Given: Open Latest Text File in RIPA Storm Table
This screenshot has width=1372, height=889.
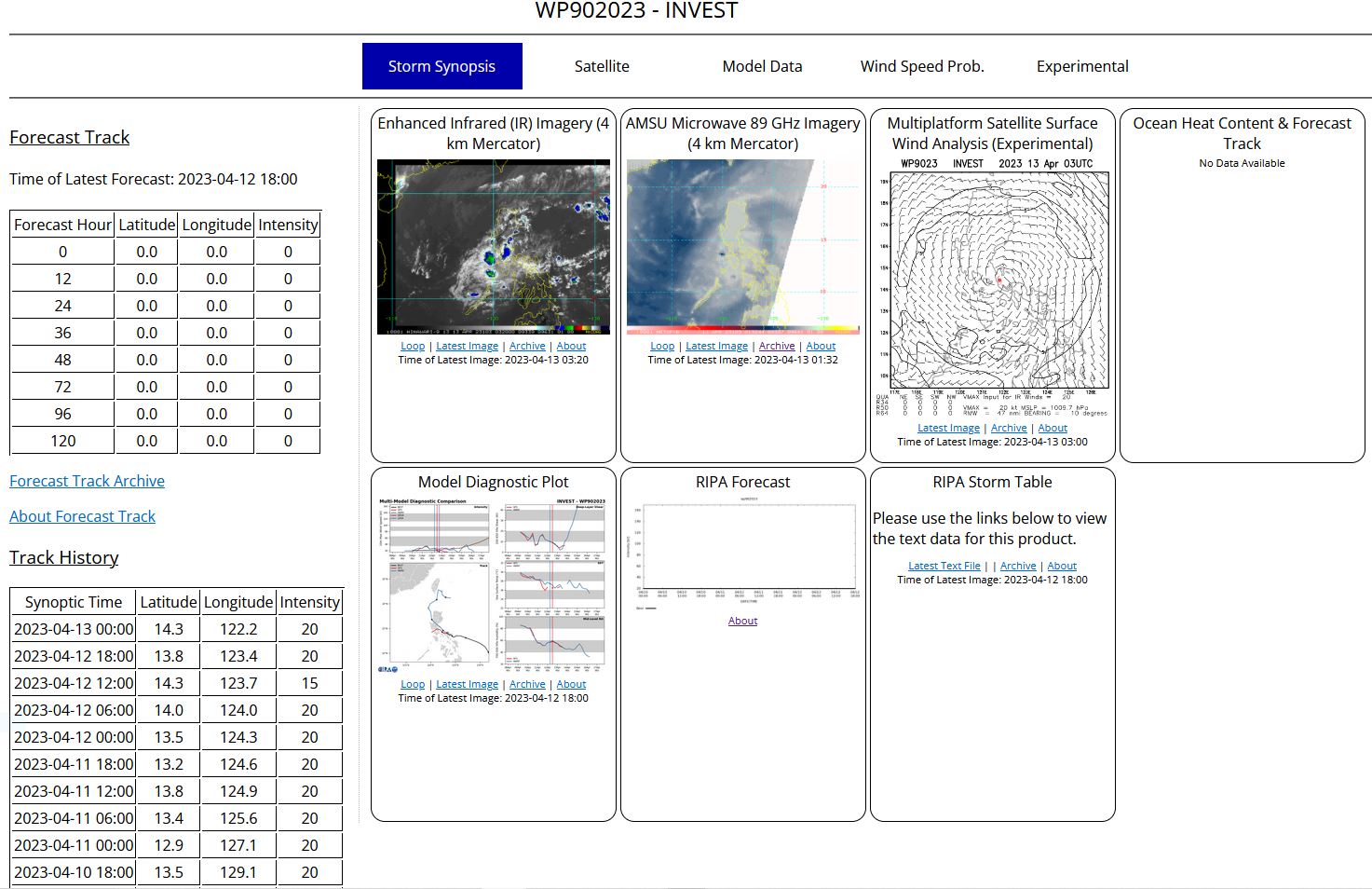Looking at the screenshot, I should 944,566.
